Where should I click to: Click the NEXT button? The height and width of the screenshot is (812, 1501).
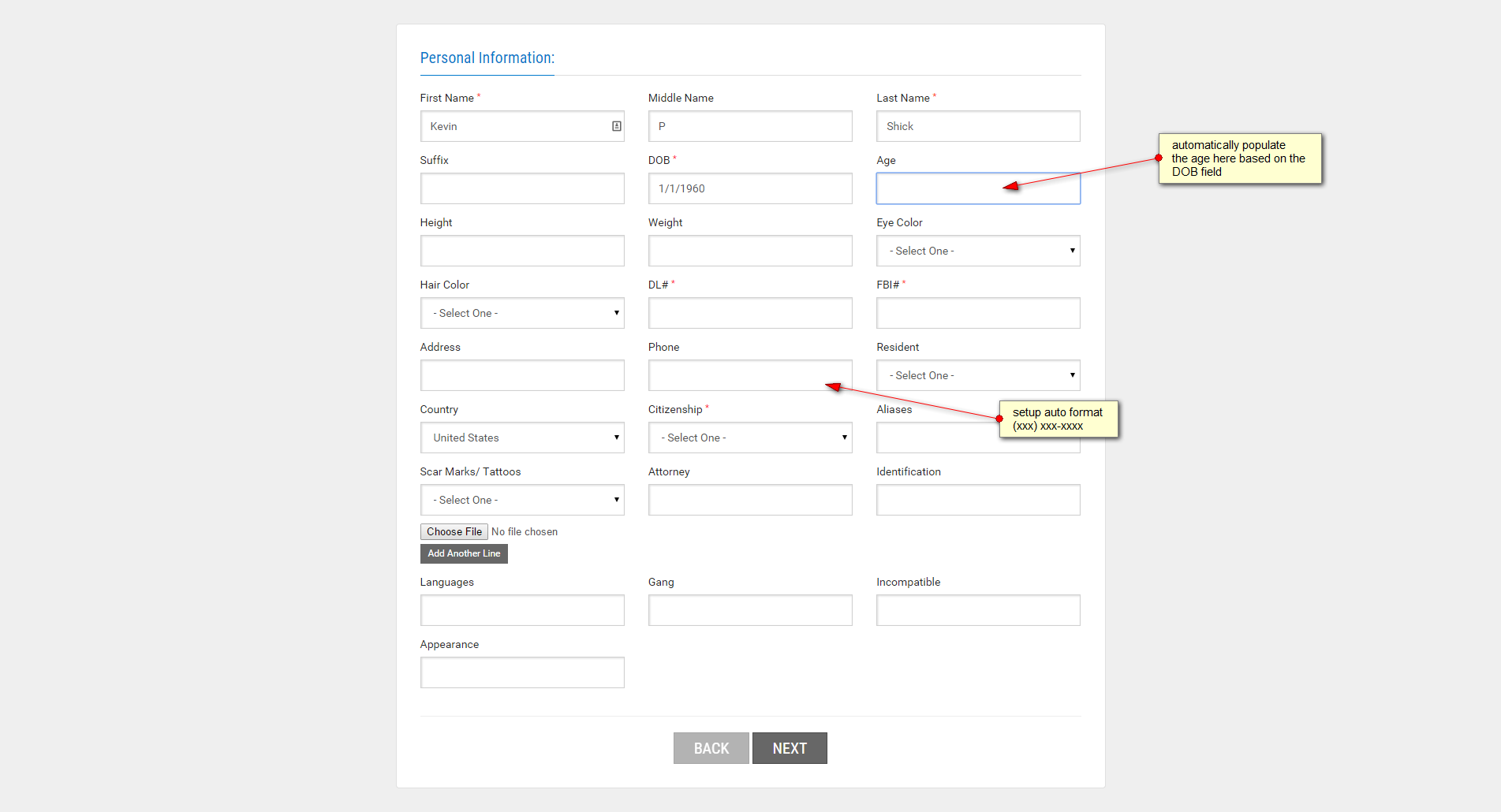tap(790, 748)
